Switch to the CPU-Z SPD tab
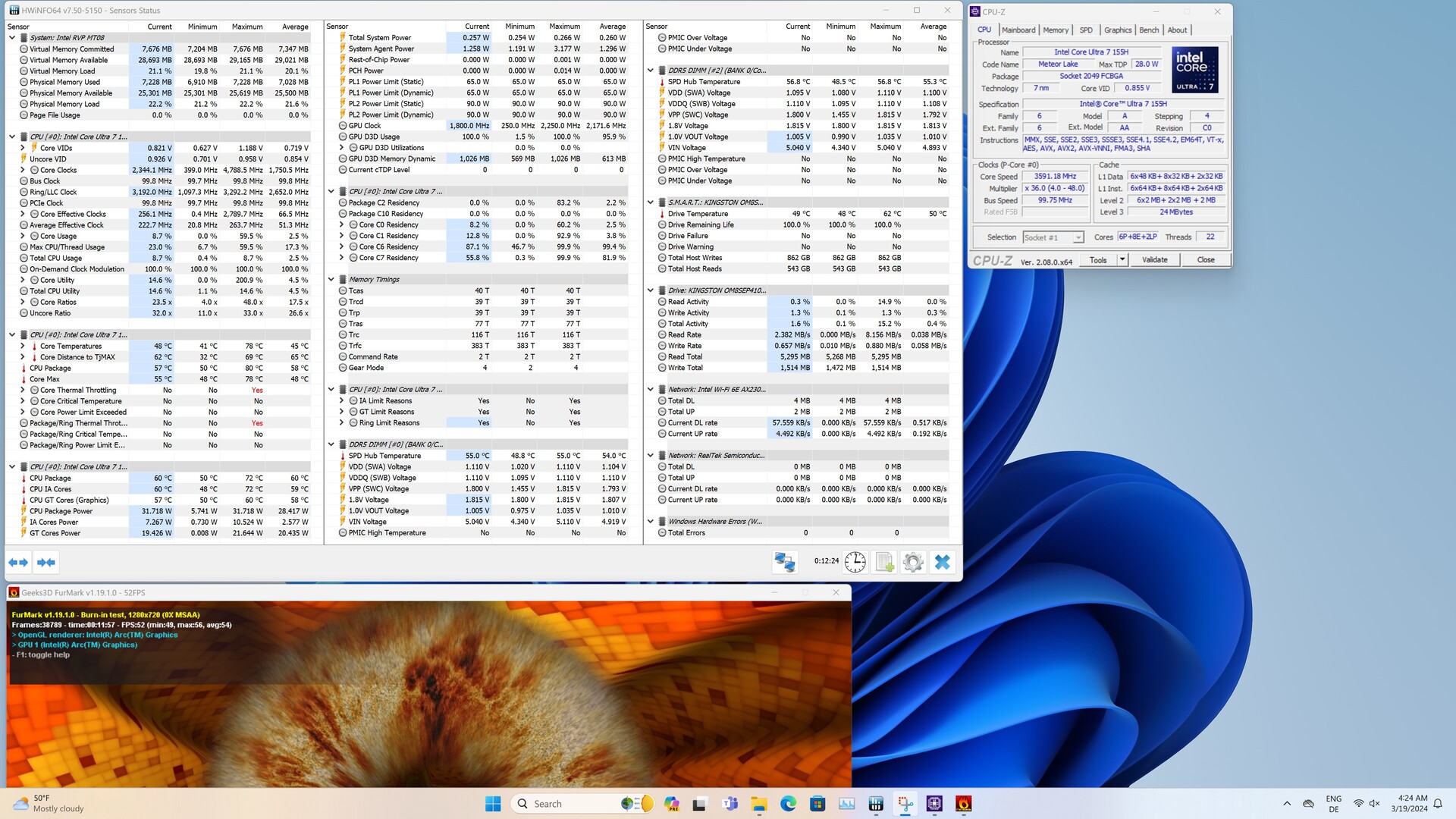The height and width of the screenshot is (819, 1456). click(1086, 30)
